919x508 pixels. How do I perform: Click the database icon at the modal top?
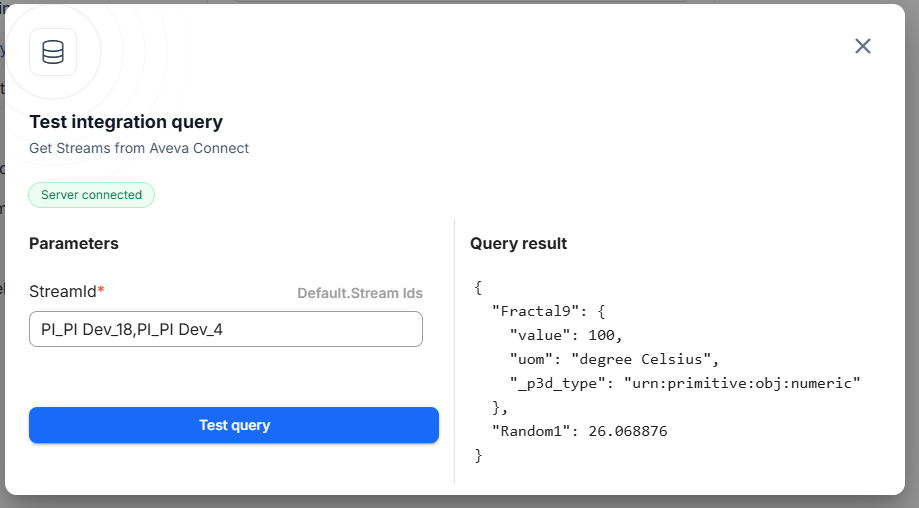point(53,52)
